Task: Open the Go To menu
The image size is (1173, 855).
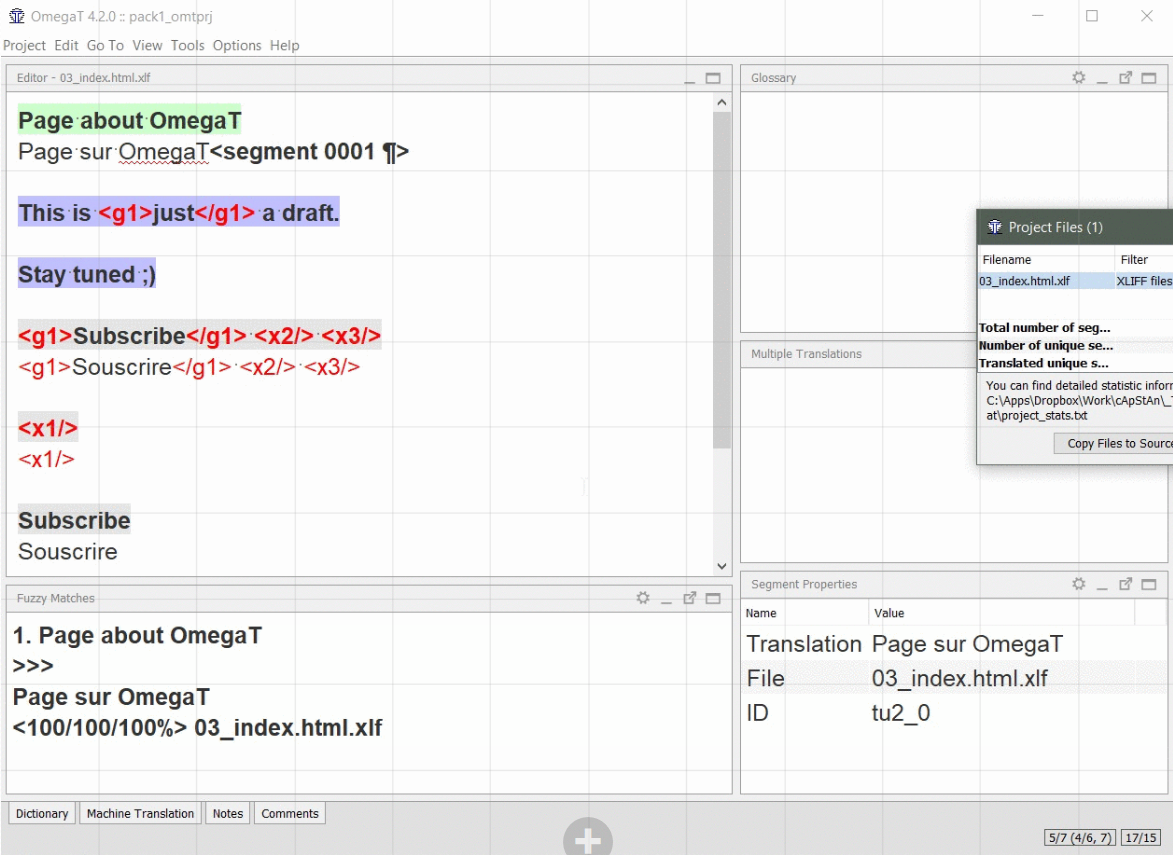Action: 105,45
